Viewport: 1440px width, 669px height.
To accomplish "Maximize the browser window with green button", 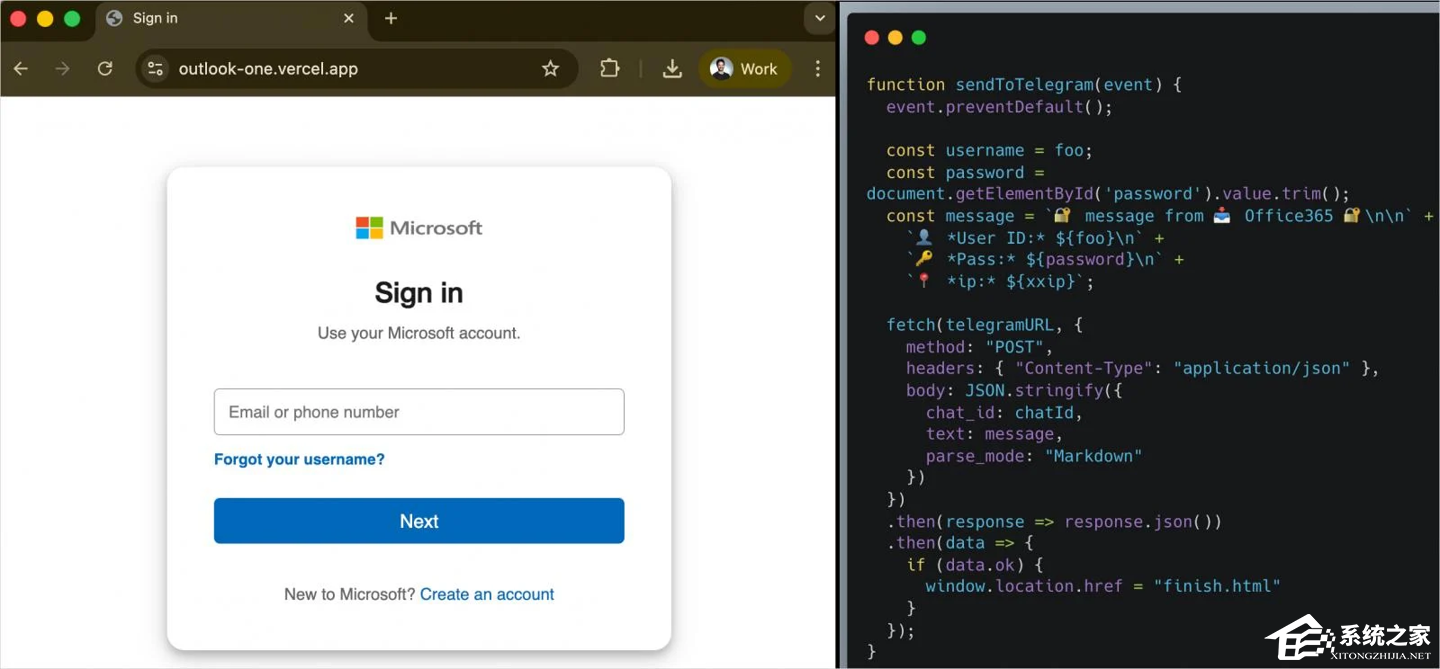I will point(72,18).
